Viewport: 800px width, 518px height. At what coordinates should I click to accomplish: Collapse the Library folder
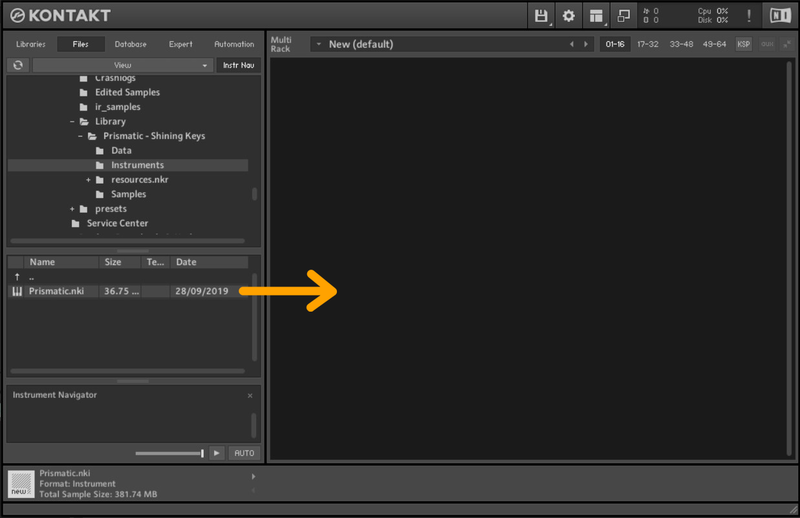point(72,121)
